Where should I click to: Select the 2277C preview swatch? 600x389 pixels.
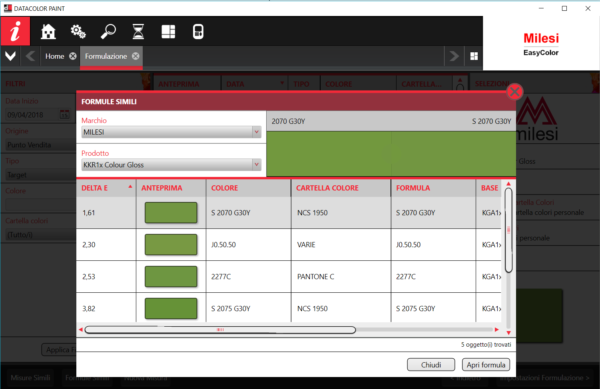171,277
